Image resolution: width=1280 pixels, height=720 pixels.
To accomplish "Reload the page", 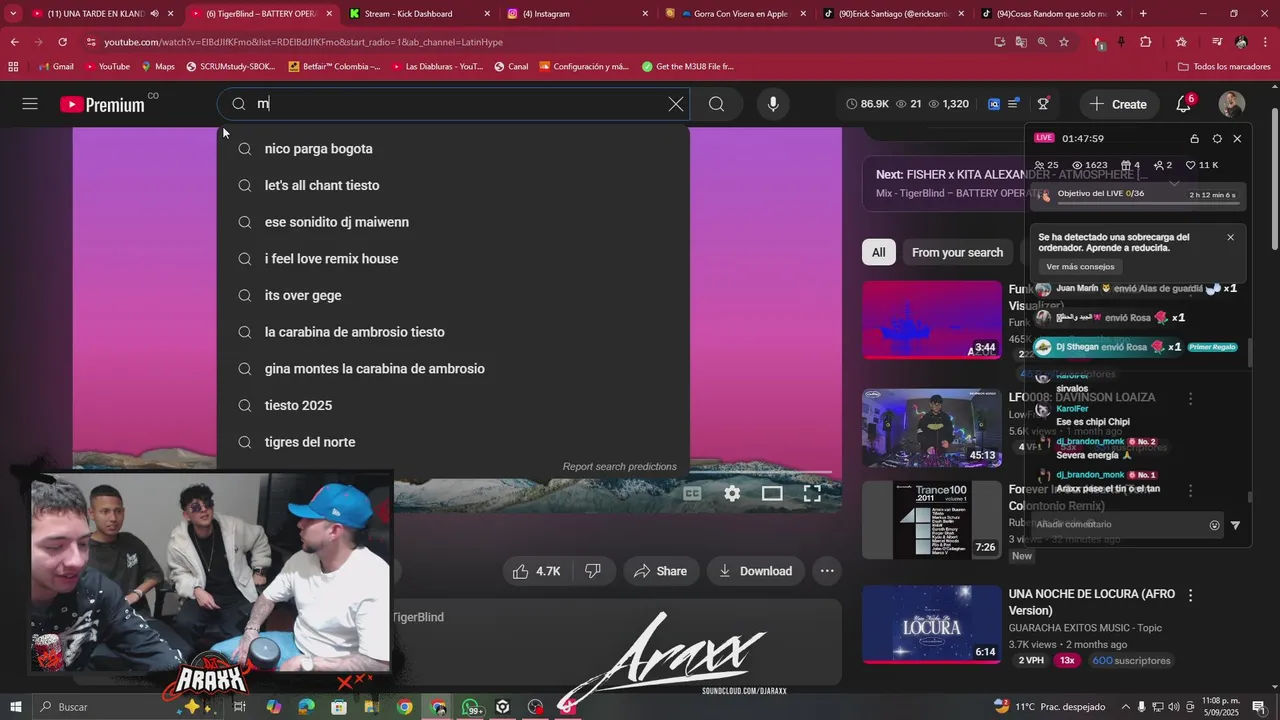I will point(62,42).
